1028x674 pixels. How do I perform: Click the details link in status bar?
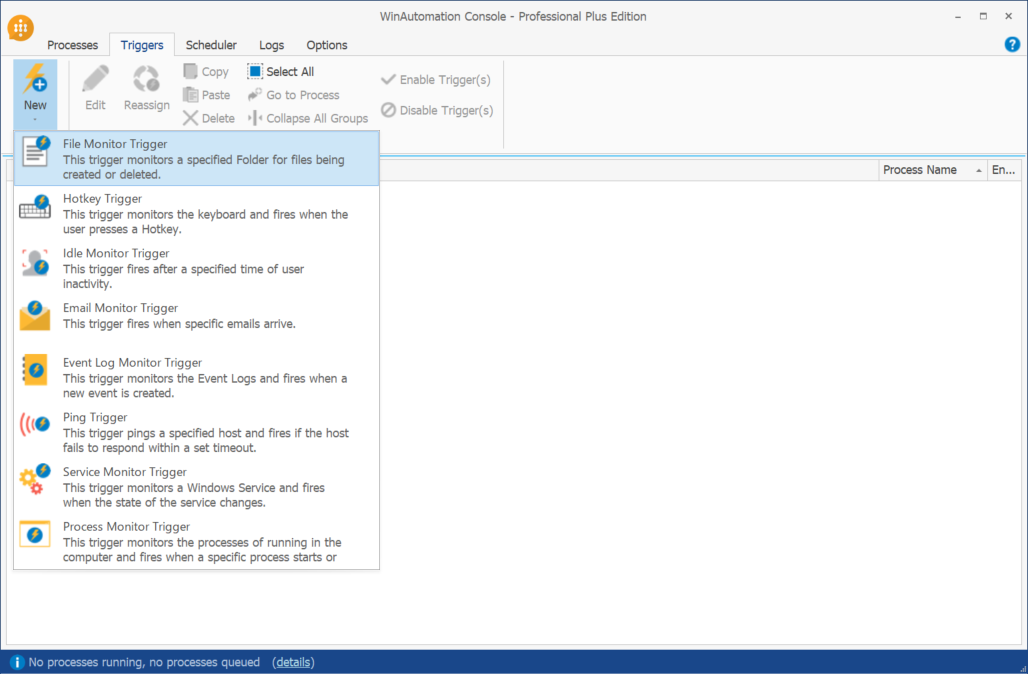click(x=293, y=662)
